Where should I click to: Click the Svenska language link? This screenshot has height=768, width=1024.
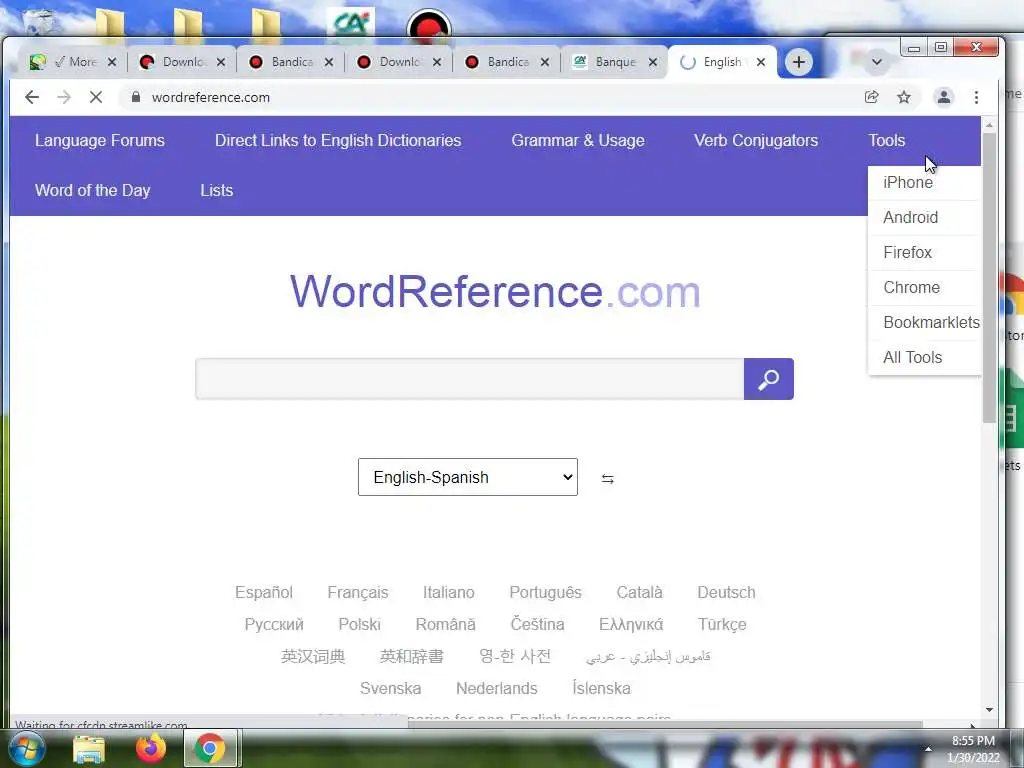coord(391,688)
